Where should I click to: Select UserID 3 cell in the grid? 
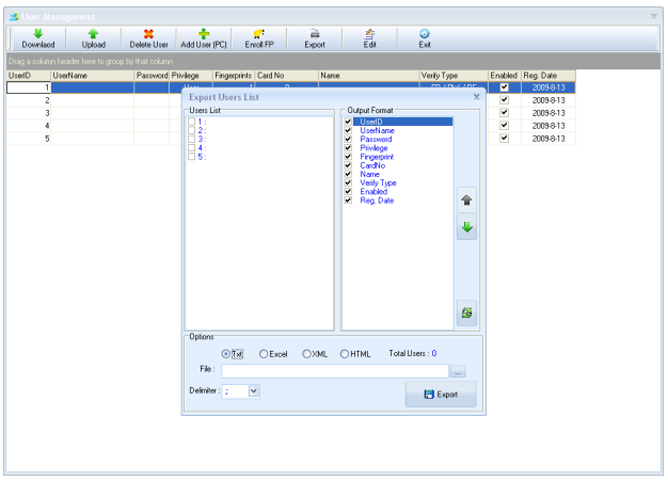click(29, 113)
